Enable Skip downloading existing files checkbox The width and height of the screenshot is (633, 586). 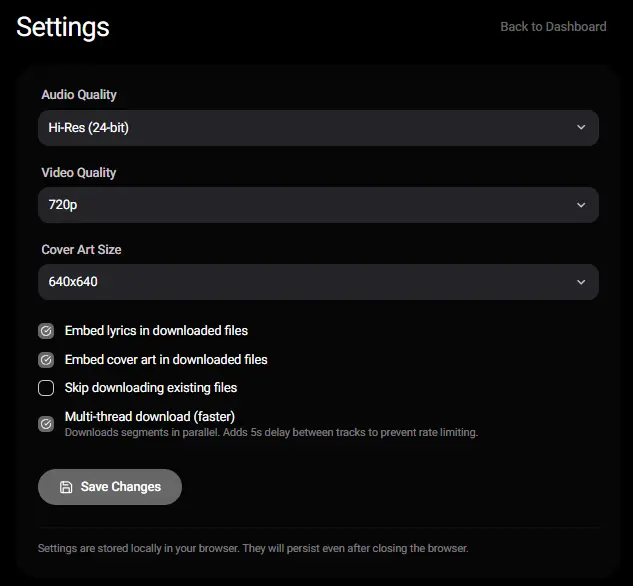(46, 388)
